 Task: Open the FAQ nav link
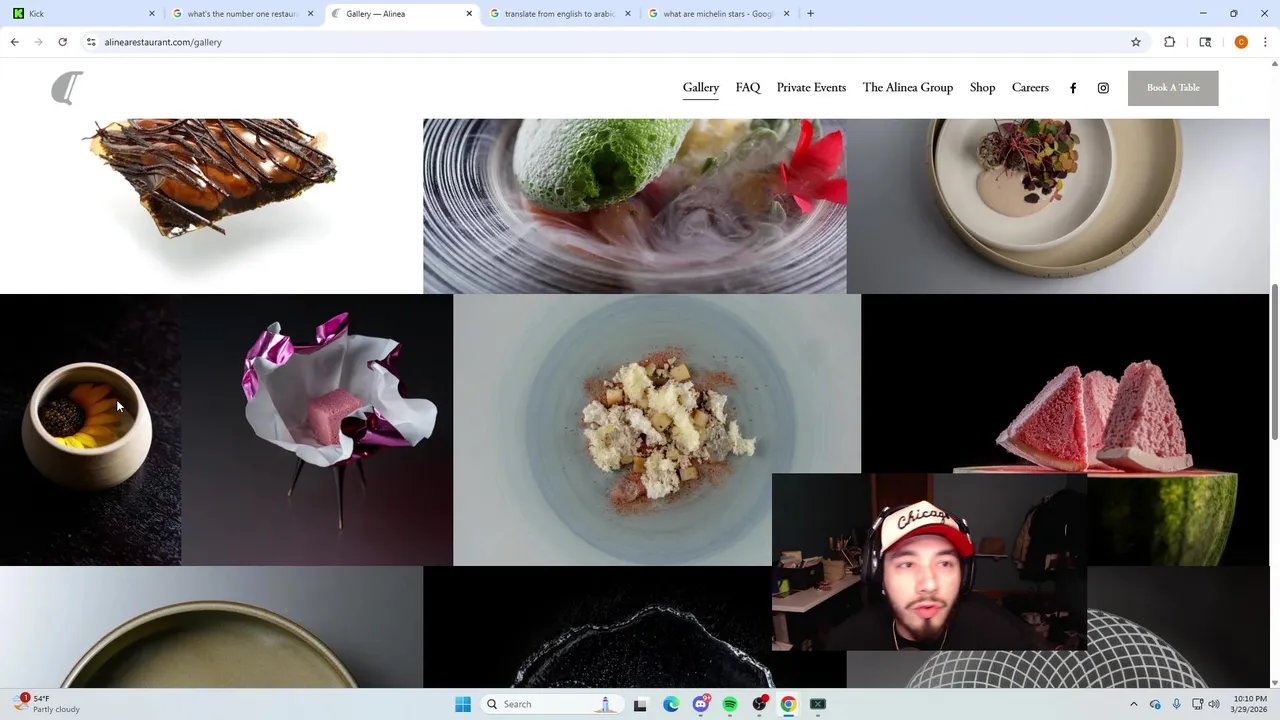coord(748,88)
